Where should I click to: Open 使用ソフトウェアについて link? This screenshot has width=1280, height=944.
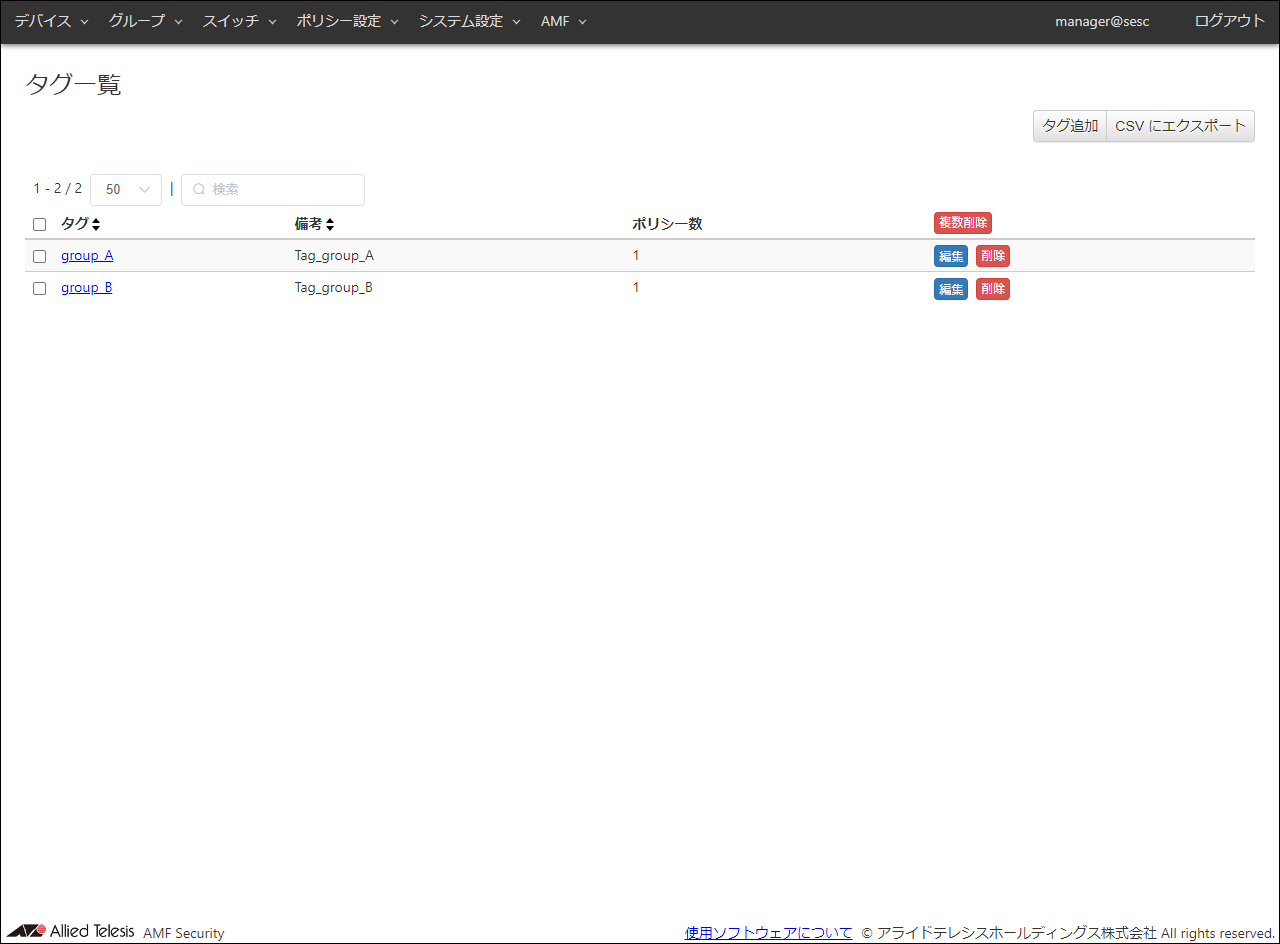(x=768, y=933)
